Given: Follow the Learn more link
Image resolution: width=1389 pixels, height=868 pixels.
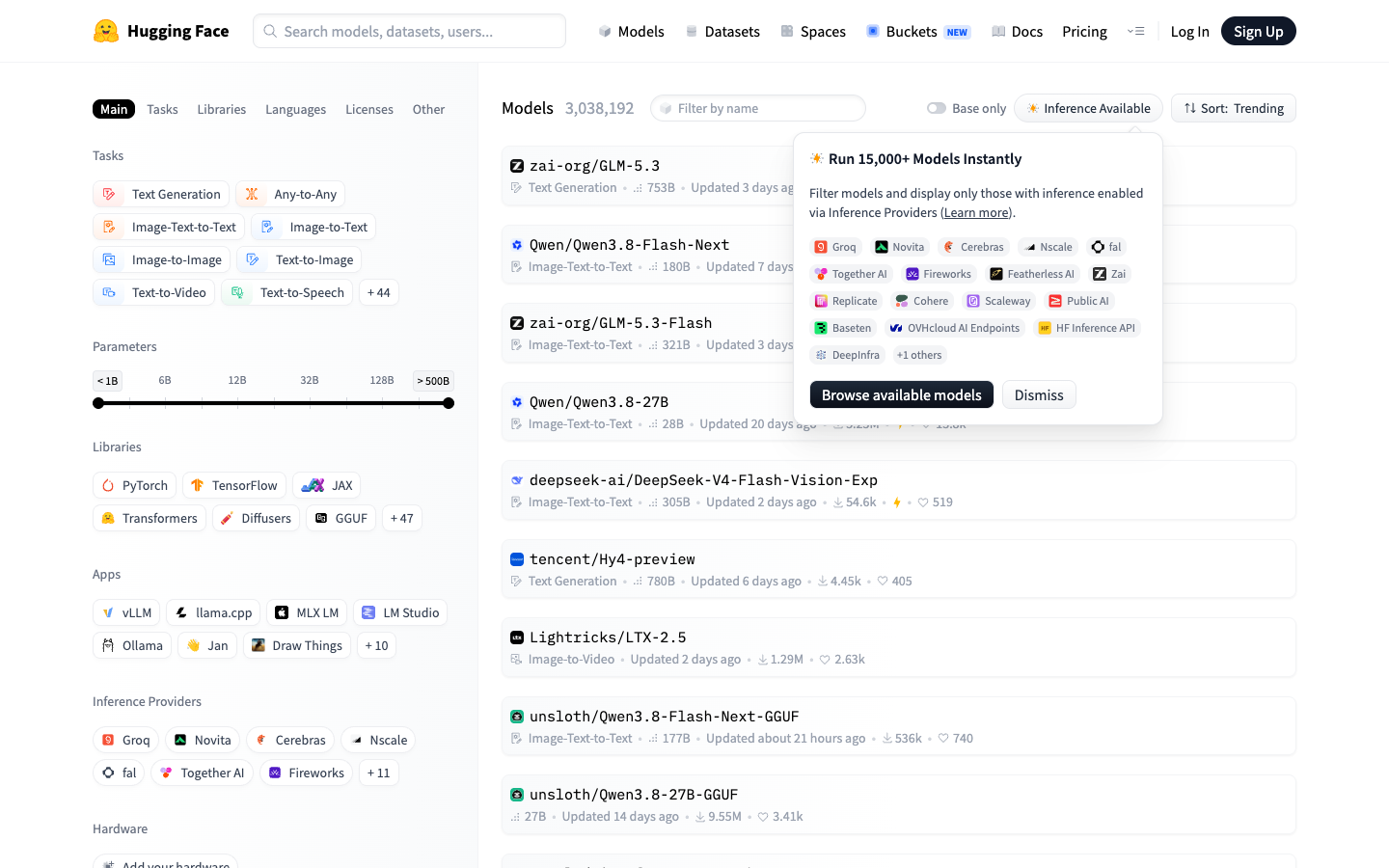Looking at the screenshot, I should (x=976, y=212).
